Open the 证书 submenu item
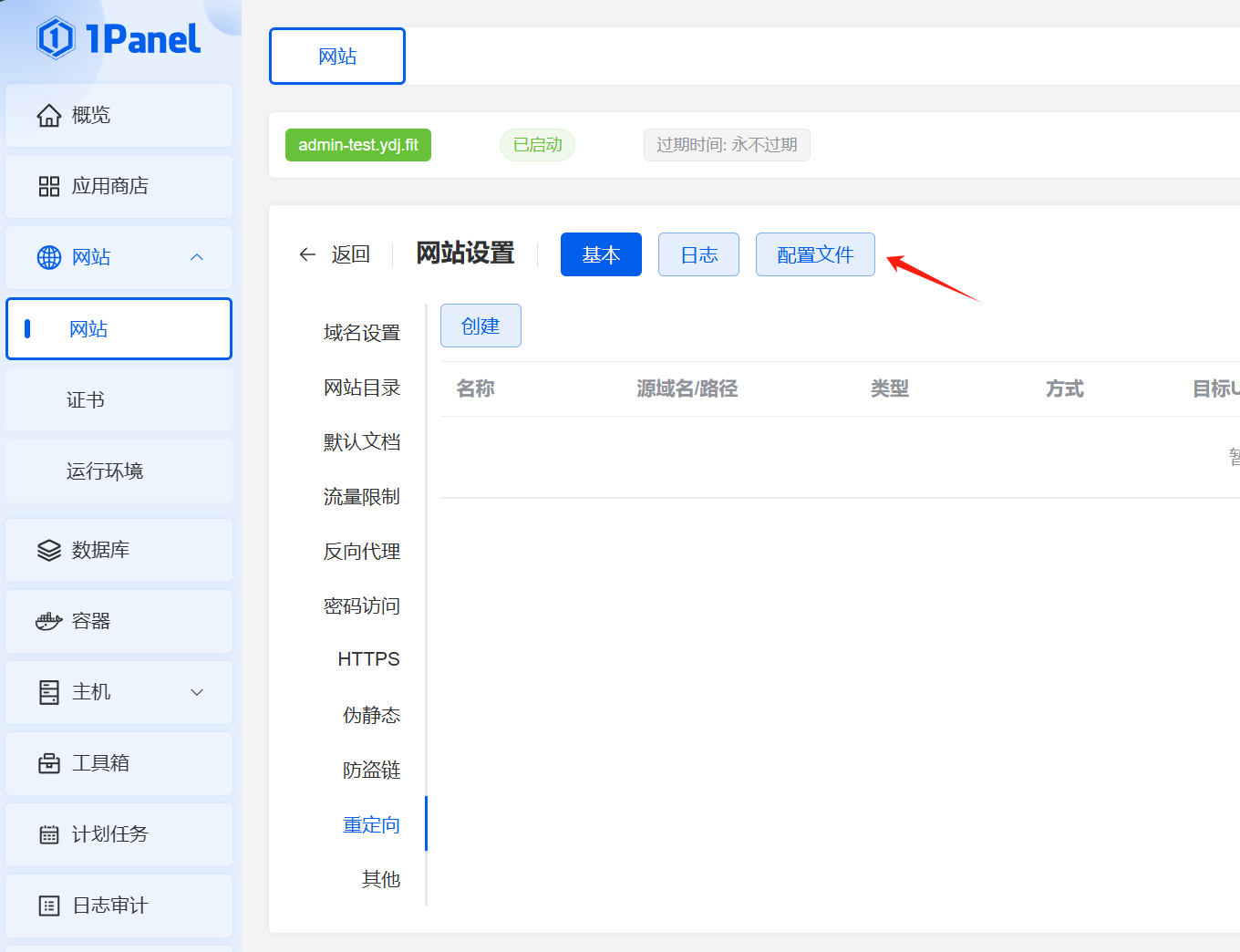 coord(119,399)
